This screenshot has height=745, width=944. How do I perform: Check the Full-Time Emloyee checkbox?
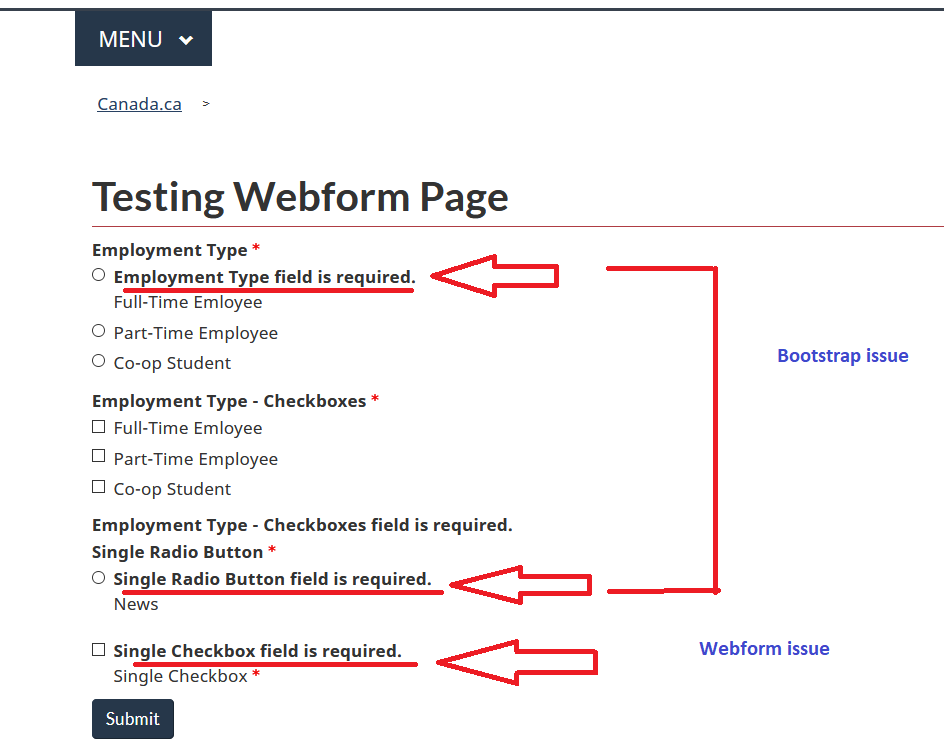coord(98,426)
